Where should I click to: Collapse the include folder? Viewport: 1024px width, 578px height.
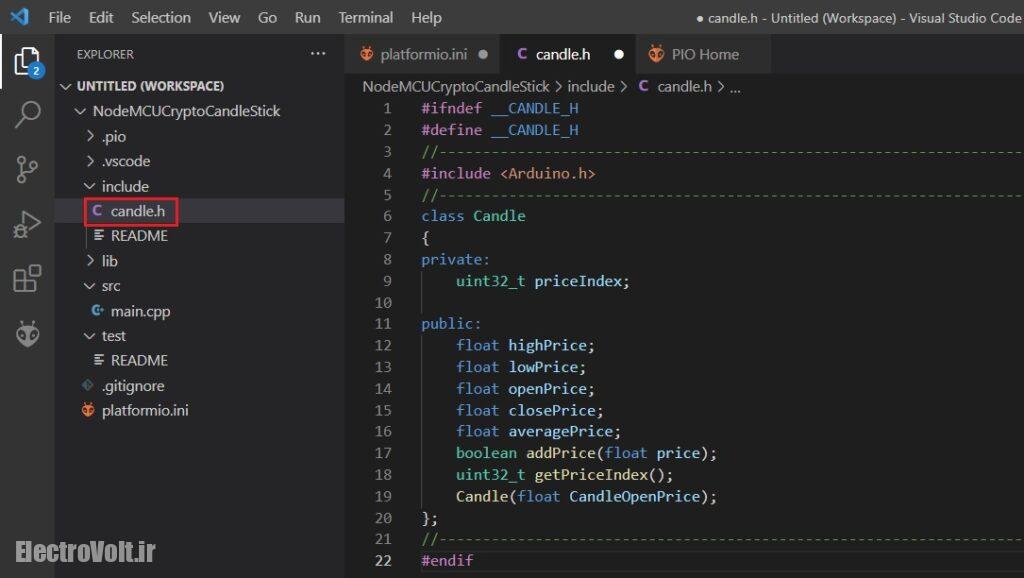[x=124, y=186]
